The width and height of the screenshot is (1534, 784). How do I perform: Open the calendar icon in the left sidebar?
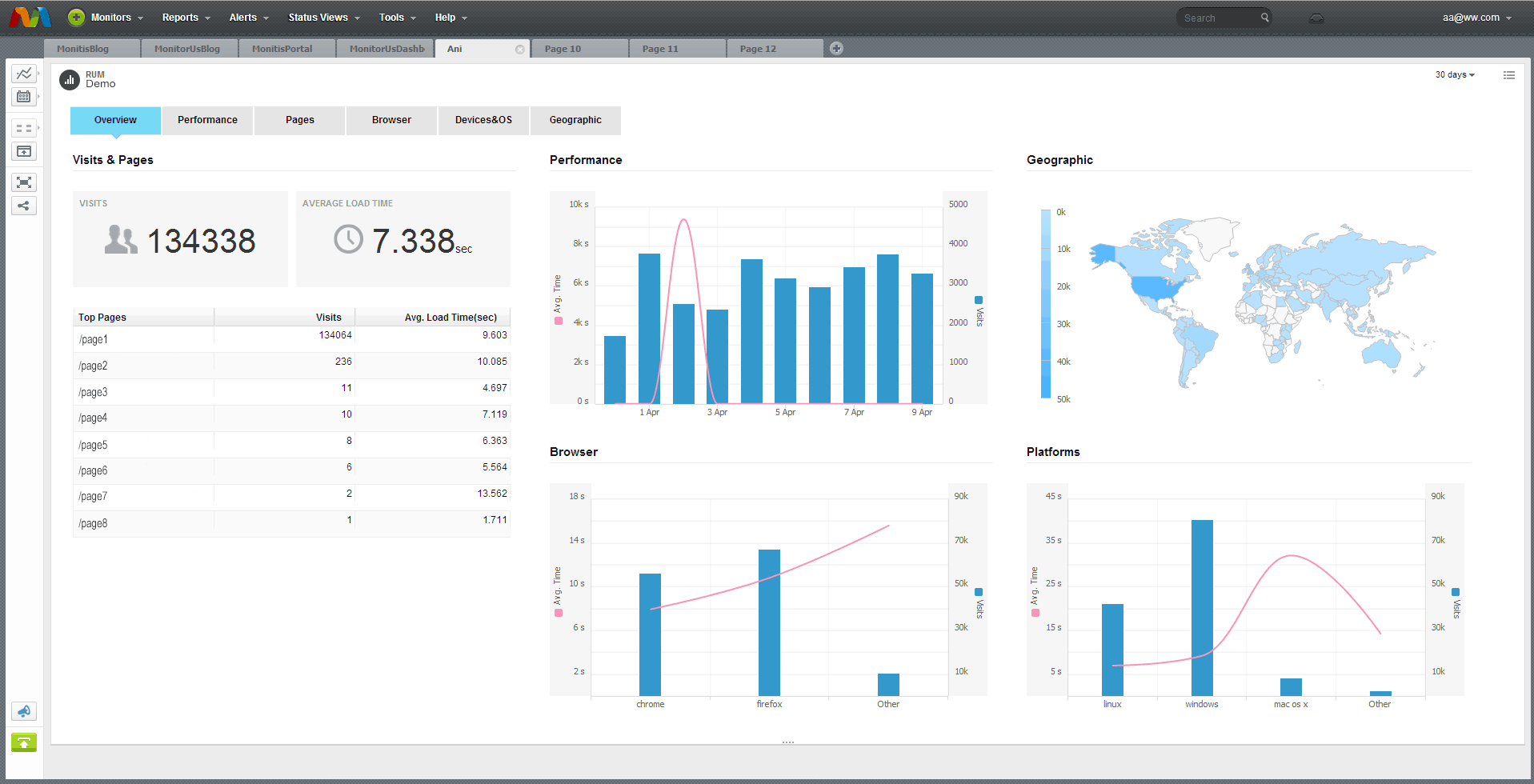coord(24,97)
